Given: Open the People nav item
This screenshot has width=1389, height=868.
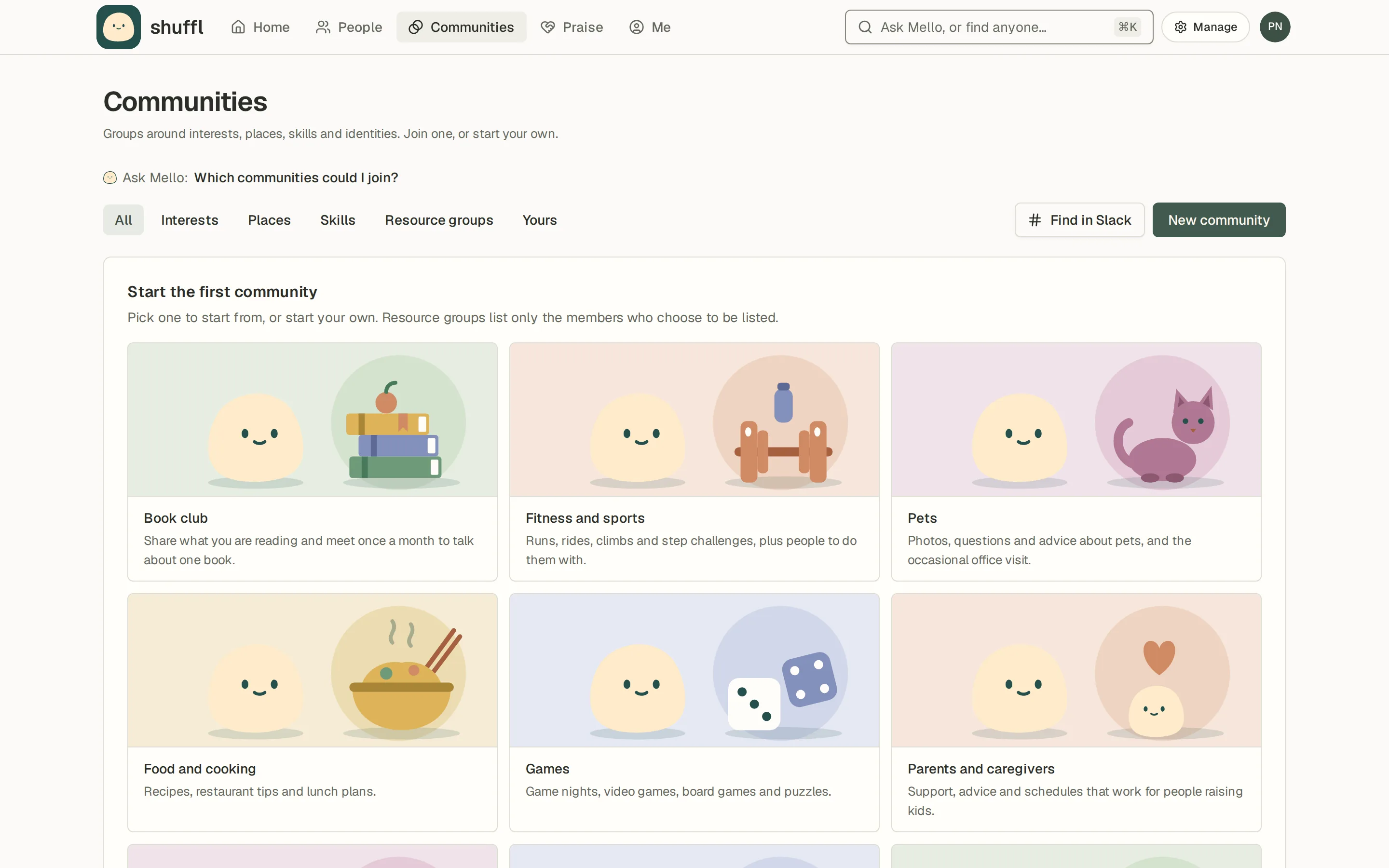Looking at the screenshot, I should point(349,27).
